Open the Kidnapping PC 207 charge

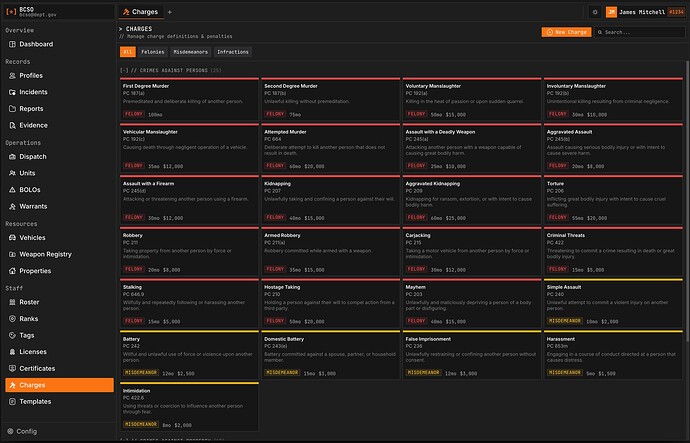coord(330,200)
